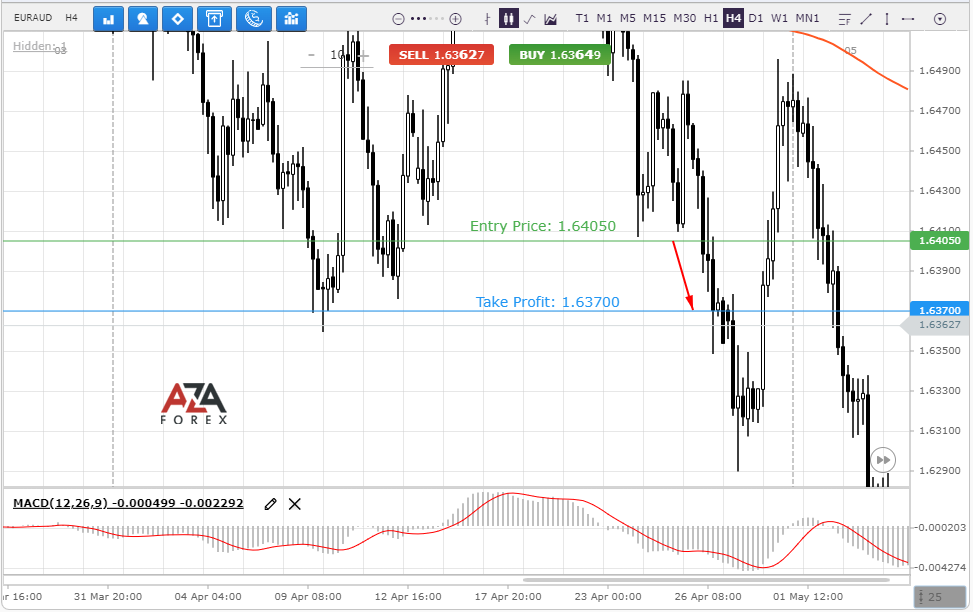The width and height of the screenshot is (973, 612).
Task: Click the blue 1.63700 take profit tag
Action: 939,309
